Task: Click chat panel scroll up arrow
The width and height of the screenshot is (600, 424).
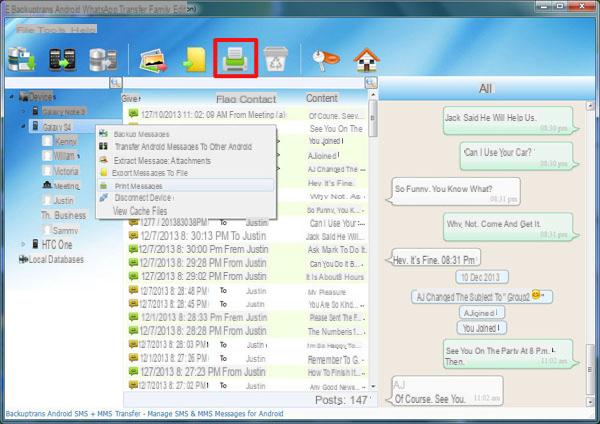Action: [590, 105]
